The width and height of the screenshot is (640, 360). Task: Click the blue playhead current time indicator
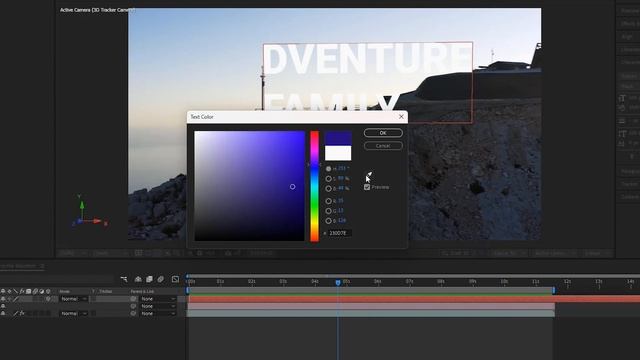[338, 282]
